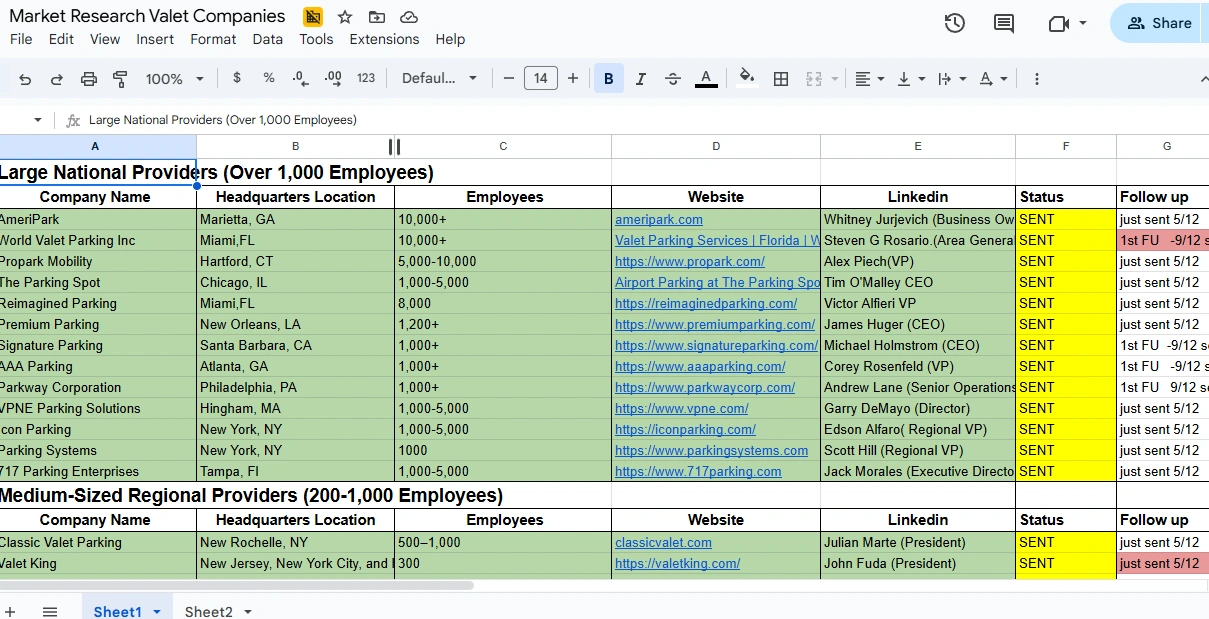Select the horizontal scrollbar

coord(236,585)
